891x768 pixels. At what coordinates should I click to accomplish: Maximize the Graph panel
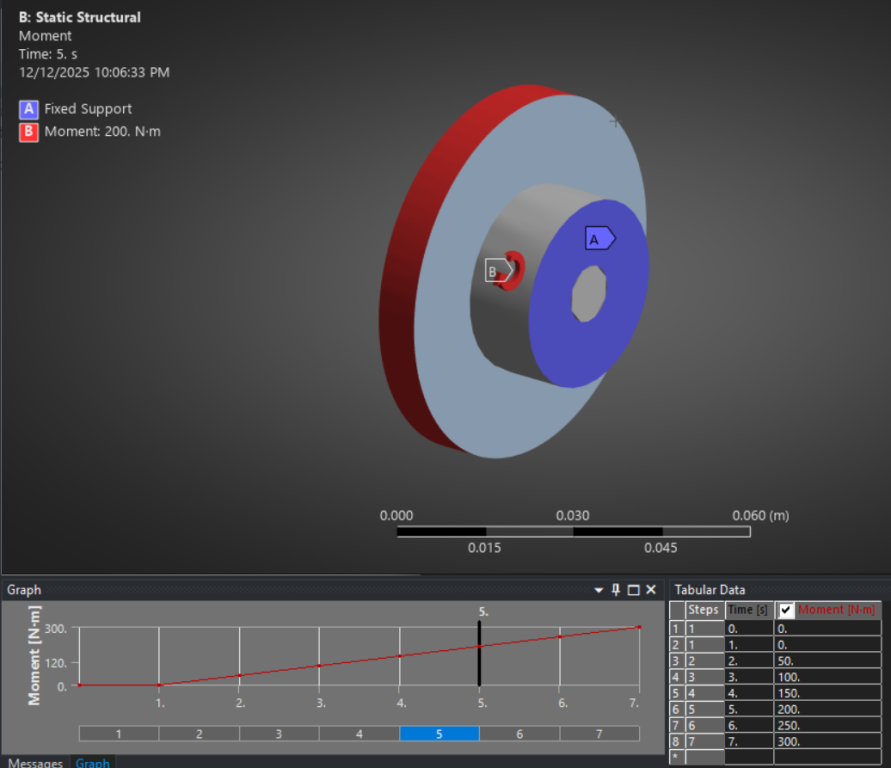pyautogui.click(x=633, y=590)
